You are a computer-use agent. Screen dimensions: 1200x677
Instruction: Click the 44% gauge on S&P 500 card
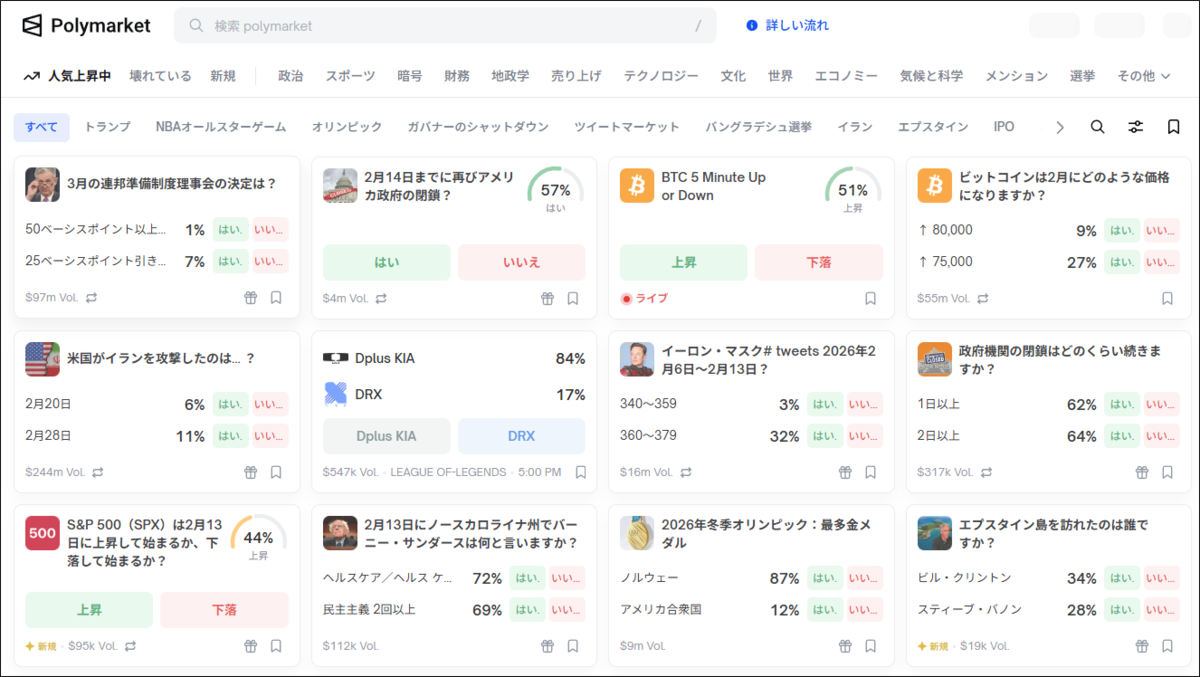[x=259, y=539]
